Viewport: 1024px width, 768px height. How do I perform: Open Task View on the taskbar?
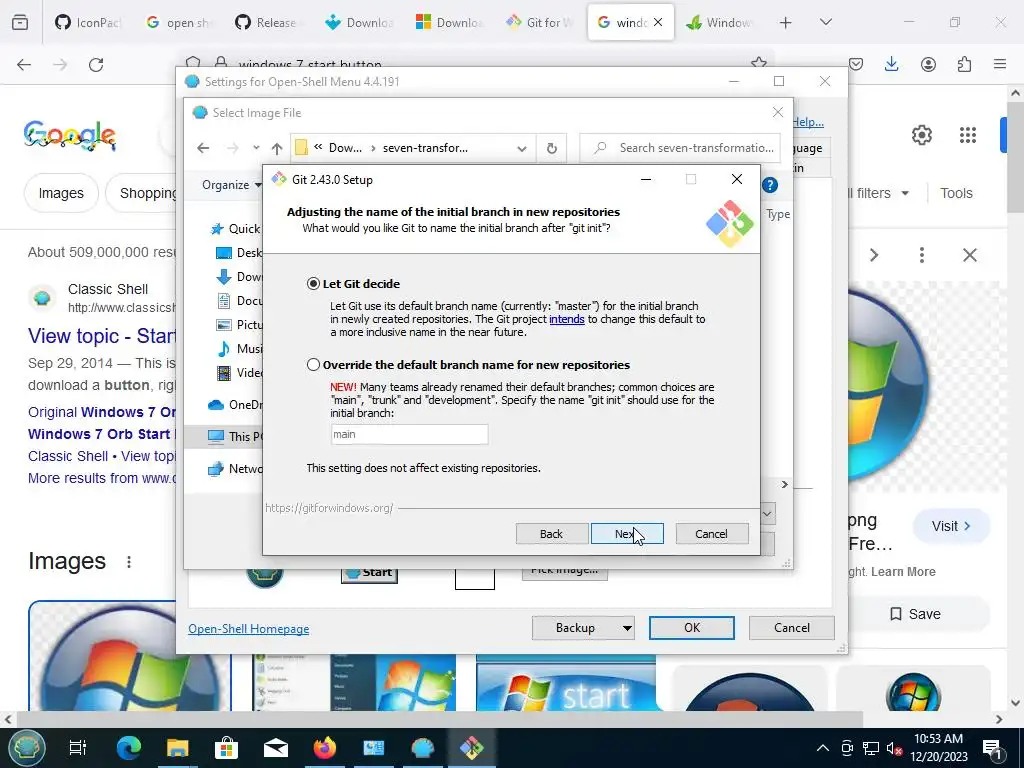coord(78,748)
